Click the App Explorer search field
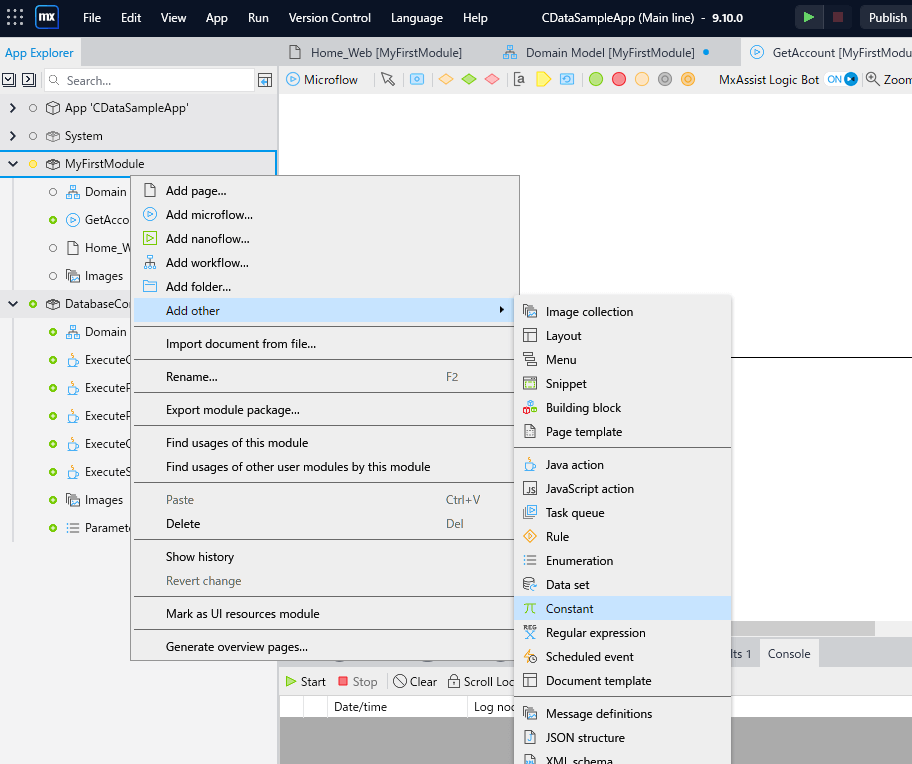This screenshot has width=912, height=764. point(150,80)
